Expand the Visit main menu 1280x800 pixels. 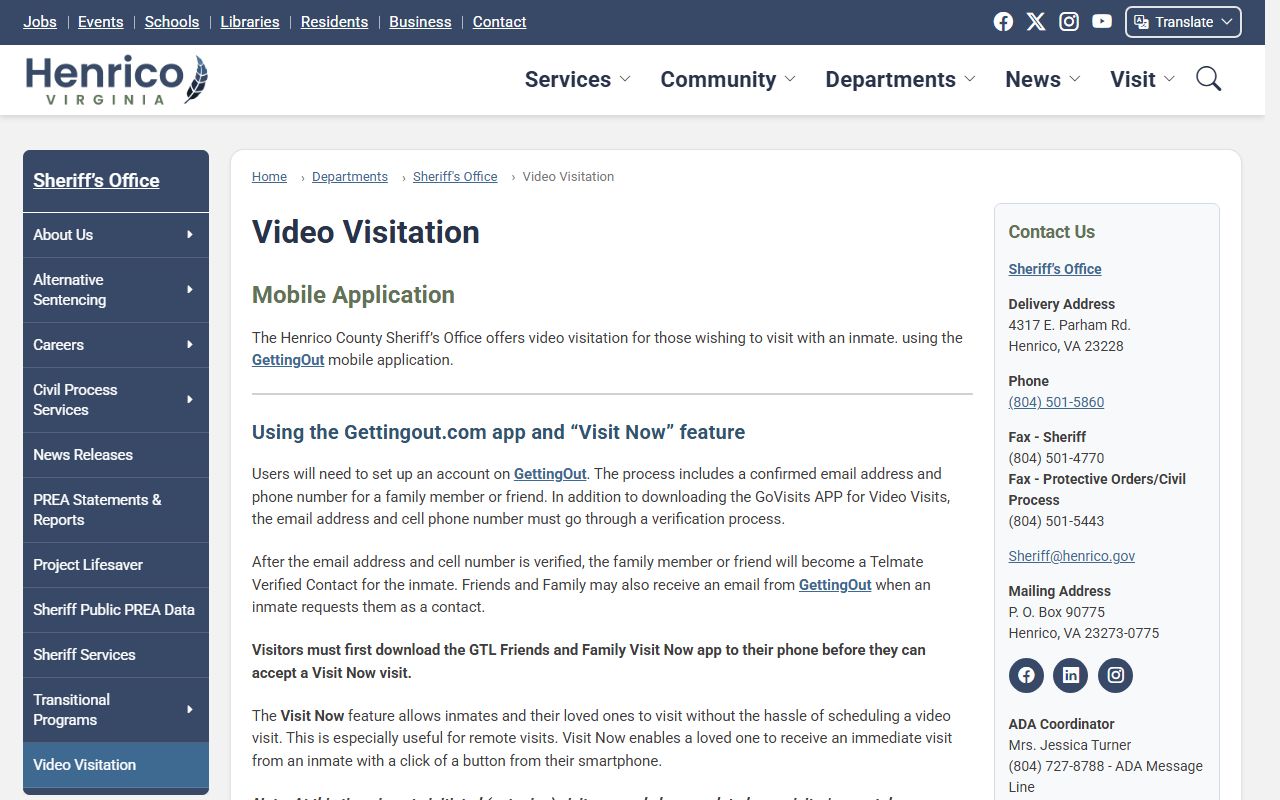tap(1142, 79)
